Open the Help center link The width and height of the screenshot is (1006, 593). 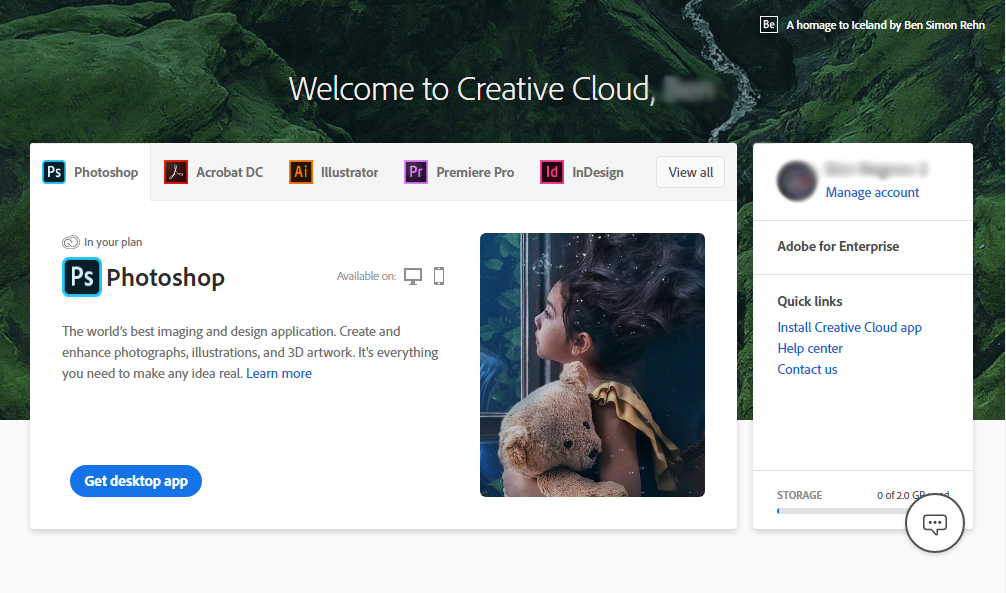[810, 348]
